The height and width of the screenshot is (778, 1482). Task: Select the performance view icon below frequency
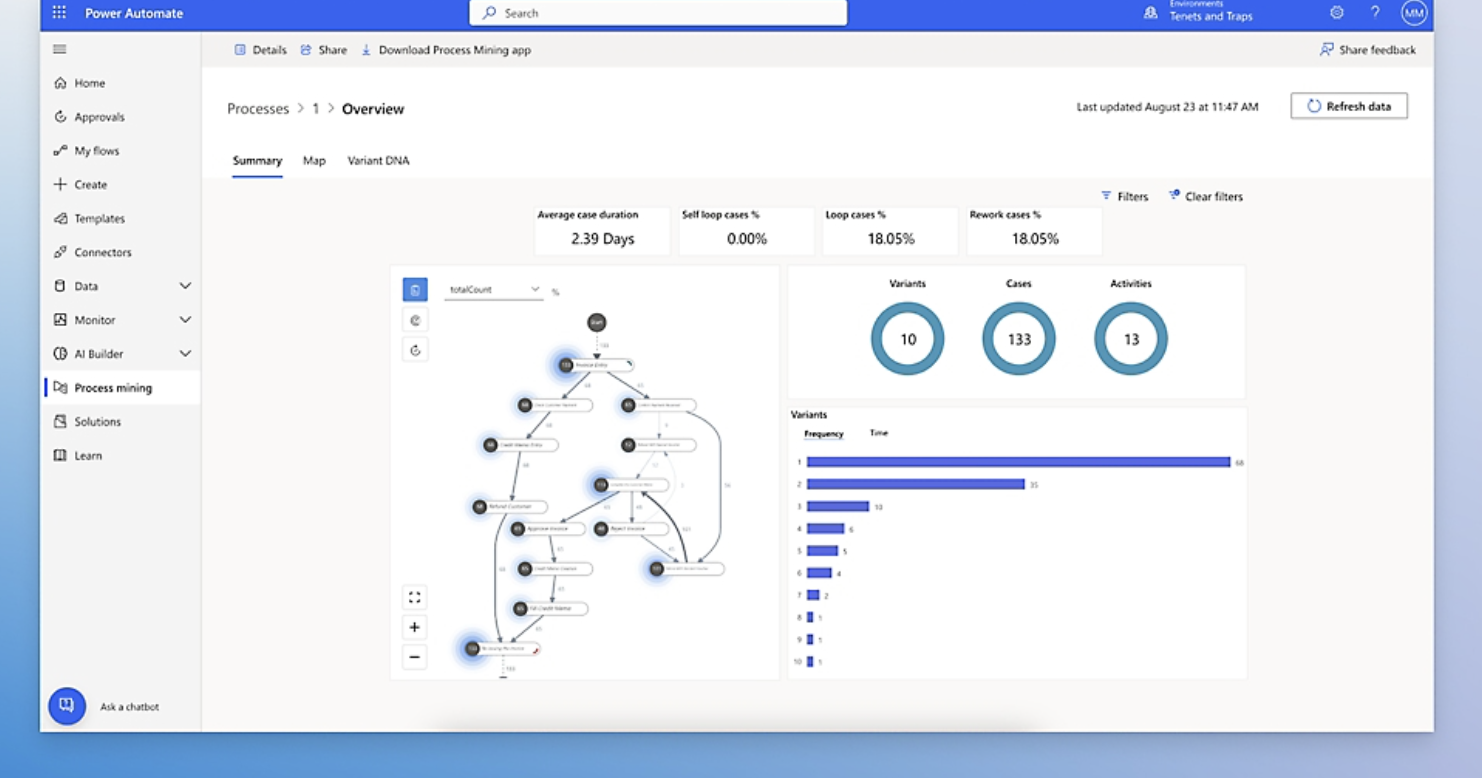[415, 320]
